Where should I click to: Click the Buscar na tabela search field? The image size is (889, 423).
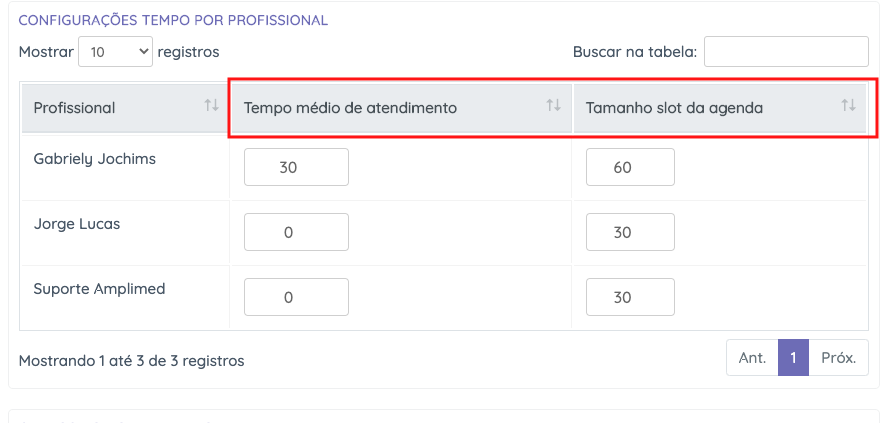[786, 52]
